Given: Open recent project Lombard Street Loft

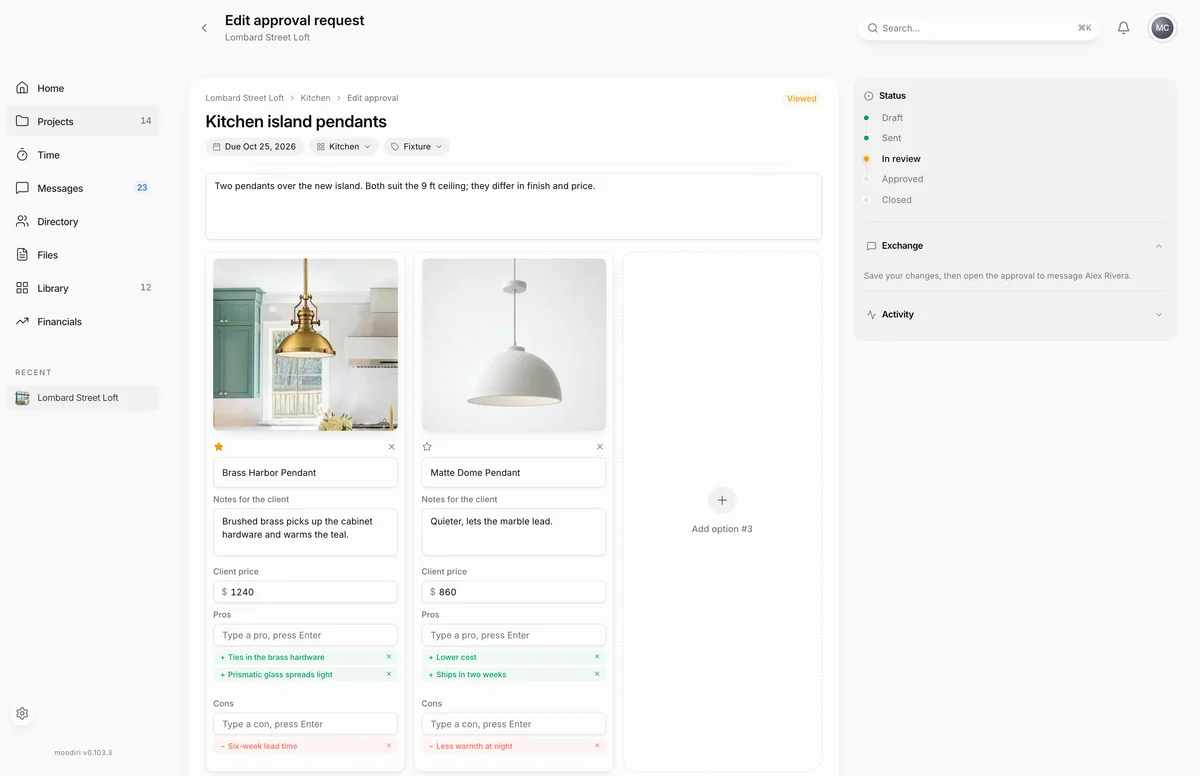Looking at the screenshot, I should point(83,398).
